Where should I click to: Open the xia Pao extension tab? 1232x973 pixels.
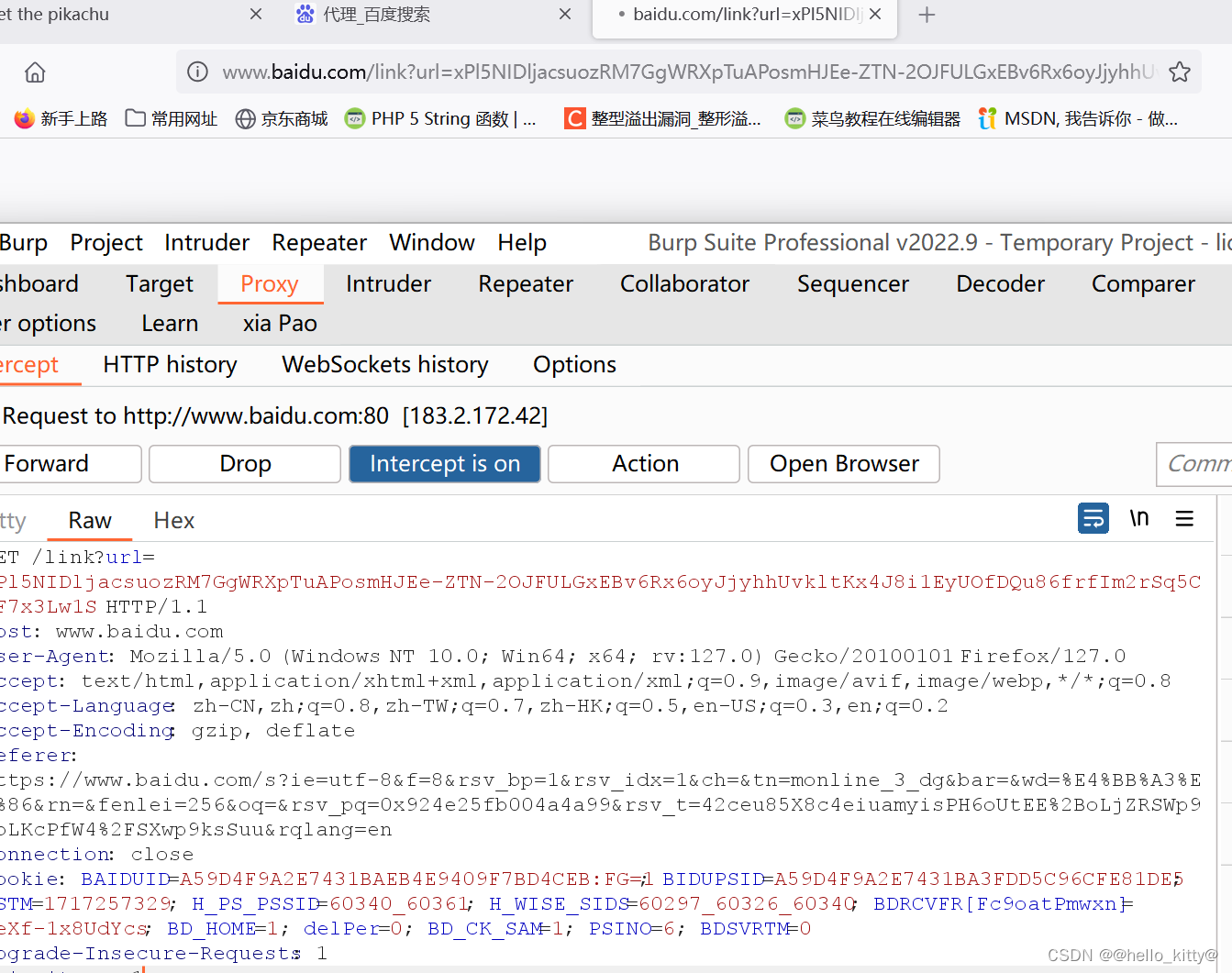point(280,323)
